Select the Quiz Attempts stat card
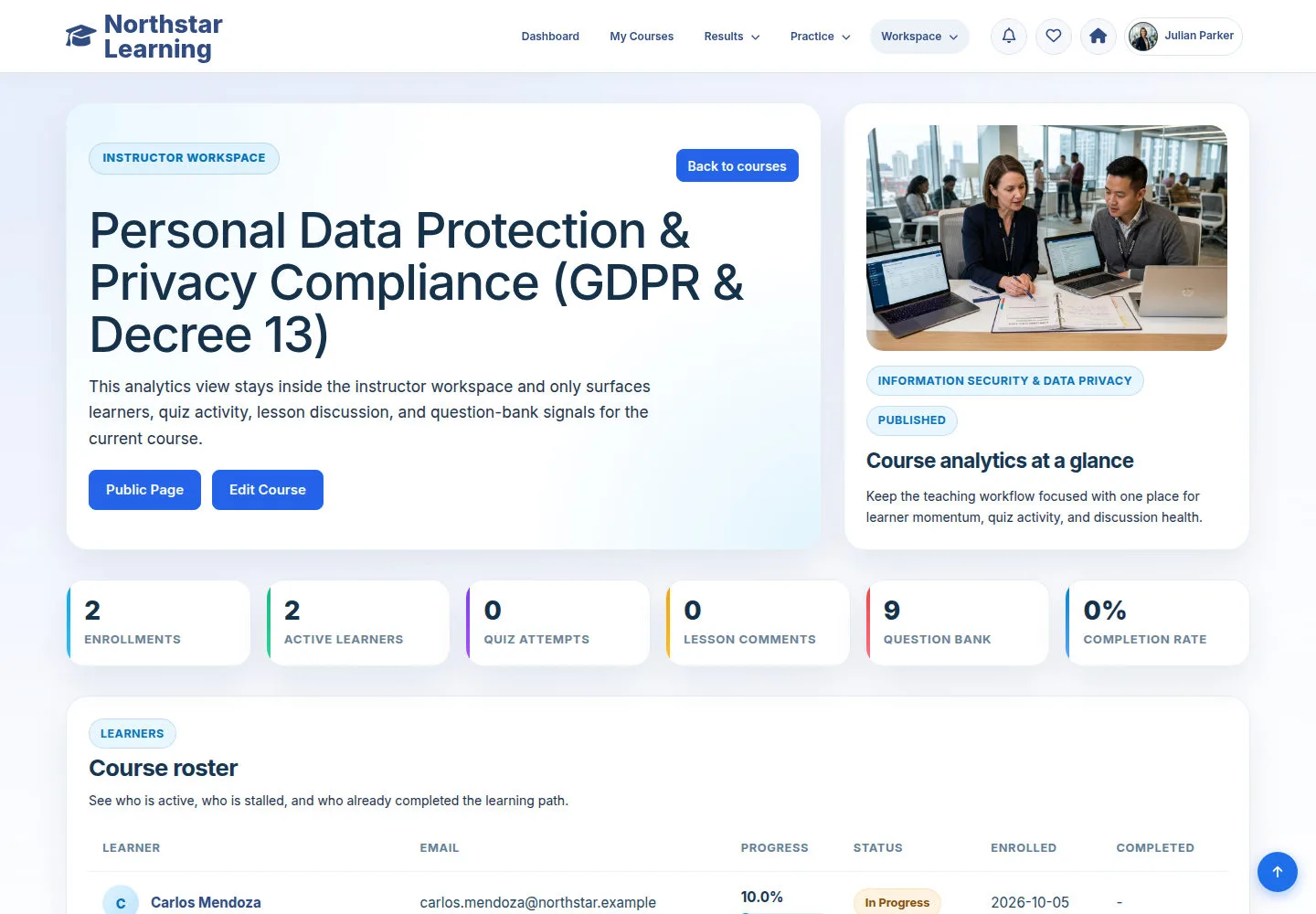The height and width of the screenshot is (914, 1316). coord(558,622)
